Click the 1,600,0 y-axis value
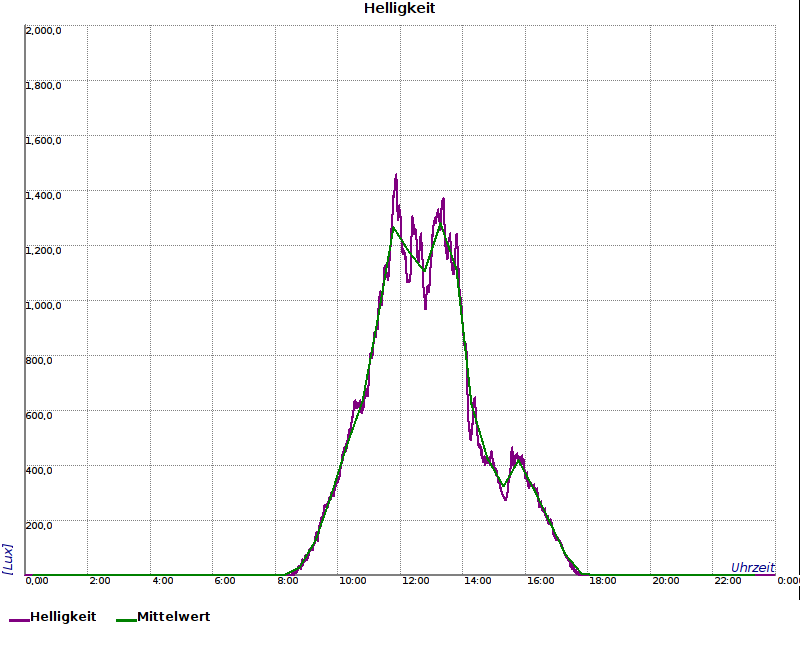 tap(43, 141)
